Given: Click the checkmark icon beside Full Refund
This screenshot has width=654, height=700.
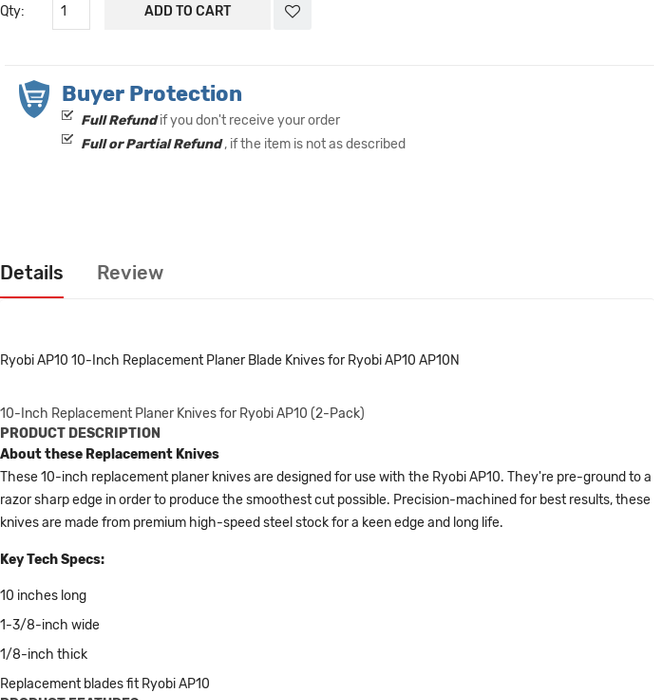Looking at the screenshot, I should point(67,116).
